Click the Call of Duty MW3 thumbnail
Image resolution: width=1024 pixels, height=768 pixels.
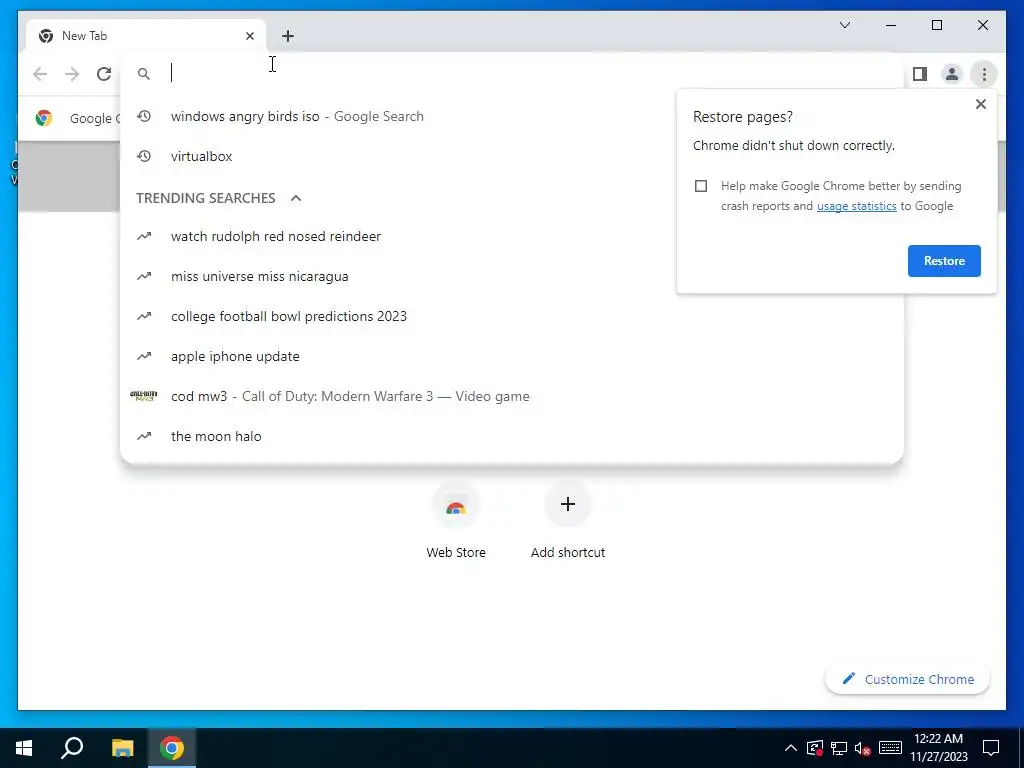(x=144, y=396)
